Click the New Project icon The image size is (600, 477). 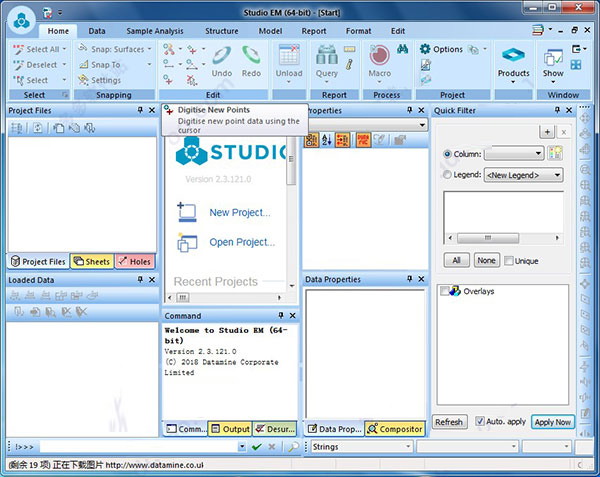click(x=187, y=212)
